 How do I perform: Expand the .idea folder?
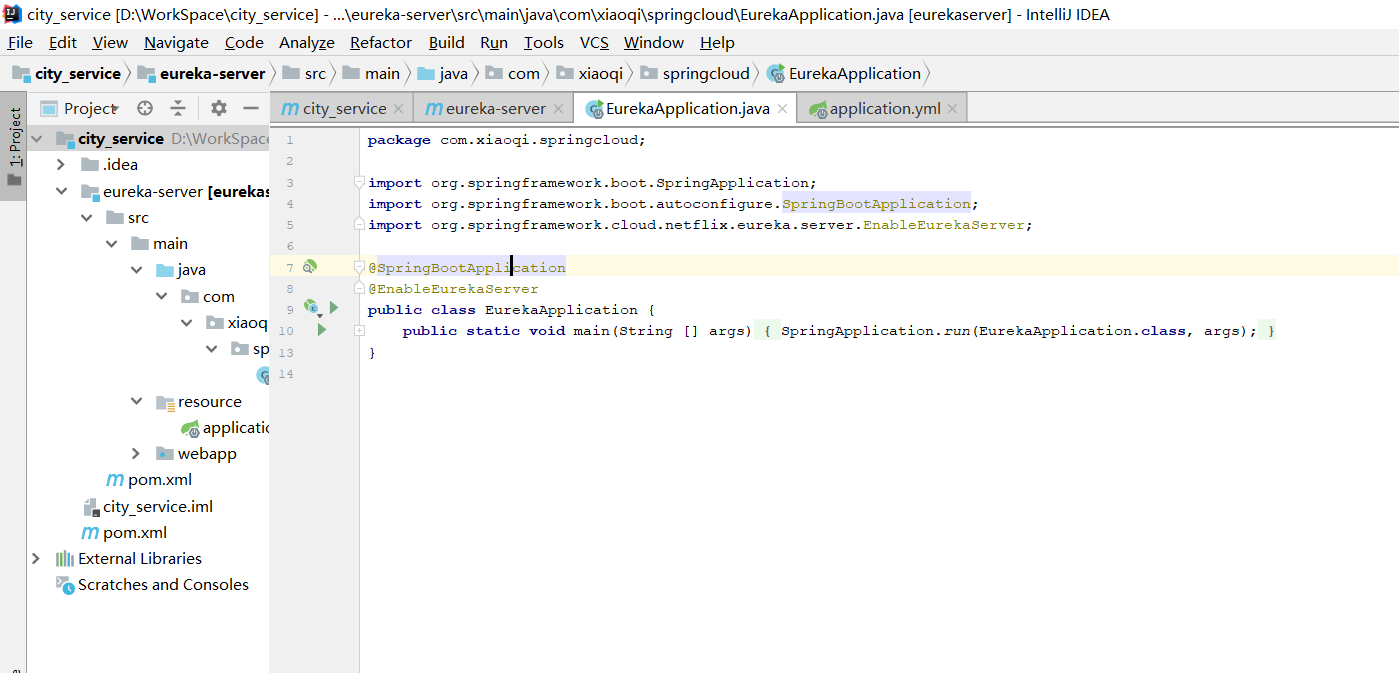tap(61, 164)
